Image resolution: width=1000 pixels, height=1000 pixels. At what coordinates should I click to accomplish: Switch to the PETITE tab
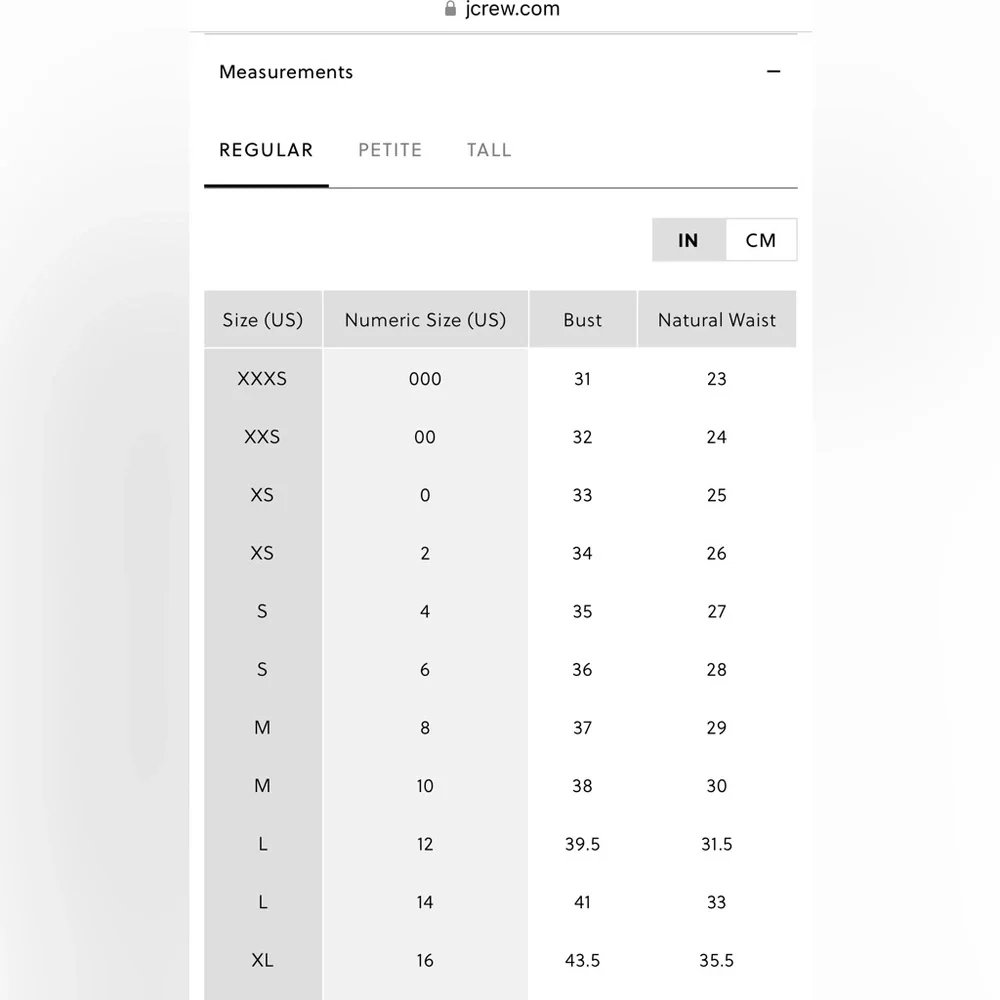click(x=390, y=150)
